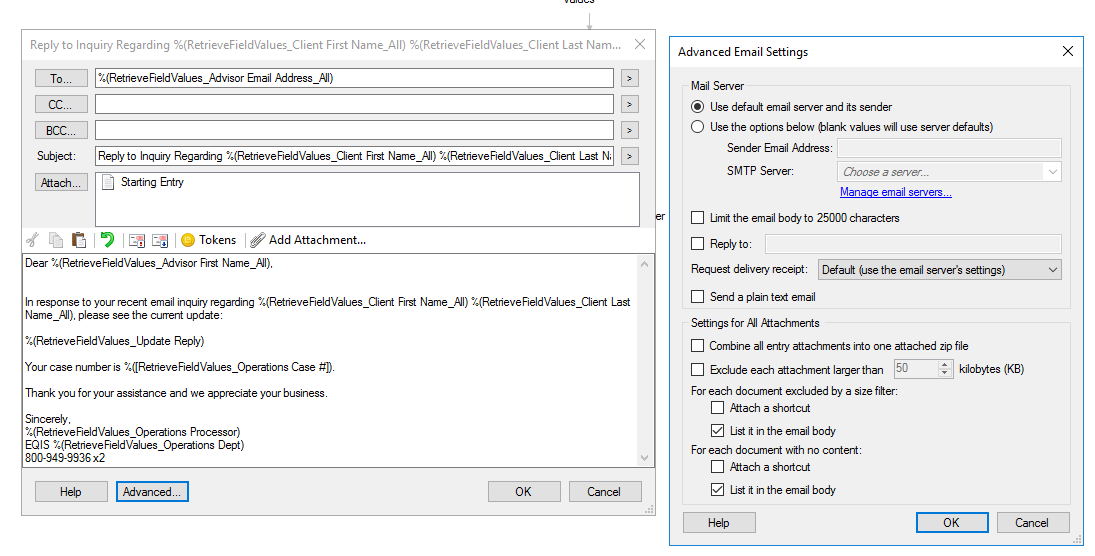The image size is (1095, 556).
Task: Click the Advanced... button
Action: pos(152,492)
